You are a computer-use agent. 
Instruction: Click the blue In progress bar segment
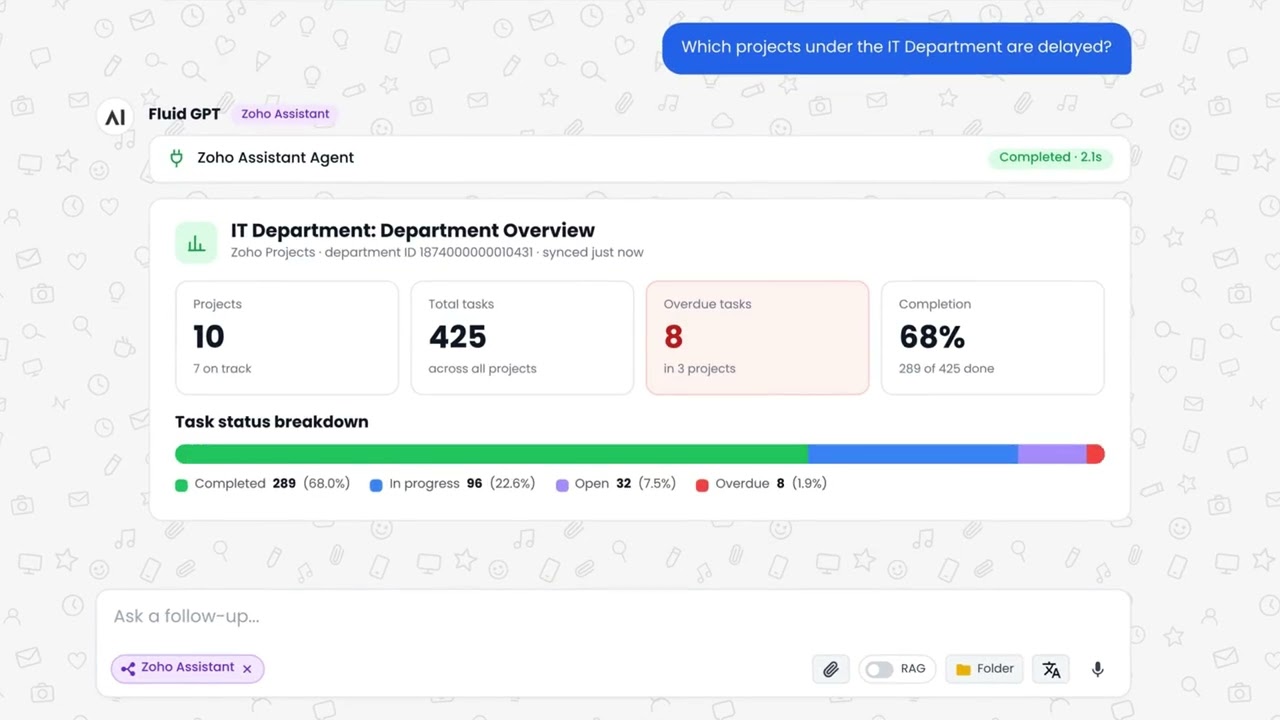click(913, 454)
